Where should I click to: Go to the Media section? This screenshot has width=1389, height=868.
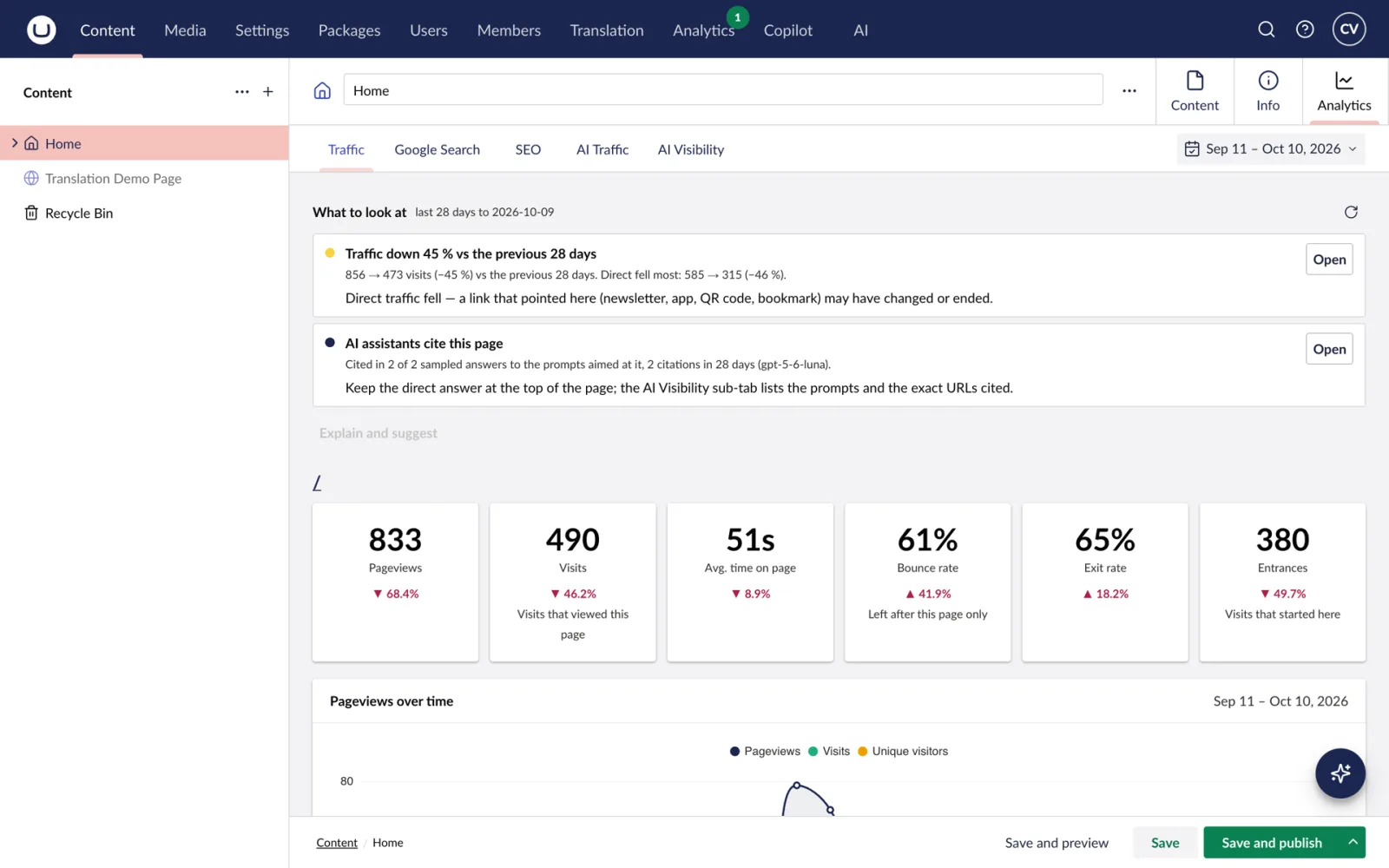coord(185,30)
